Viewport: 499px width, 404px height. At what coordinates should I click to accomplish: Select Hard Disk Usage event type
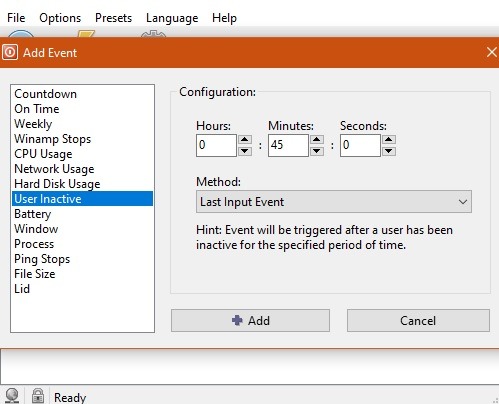(x=82, y=184)
